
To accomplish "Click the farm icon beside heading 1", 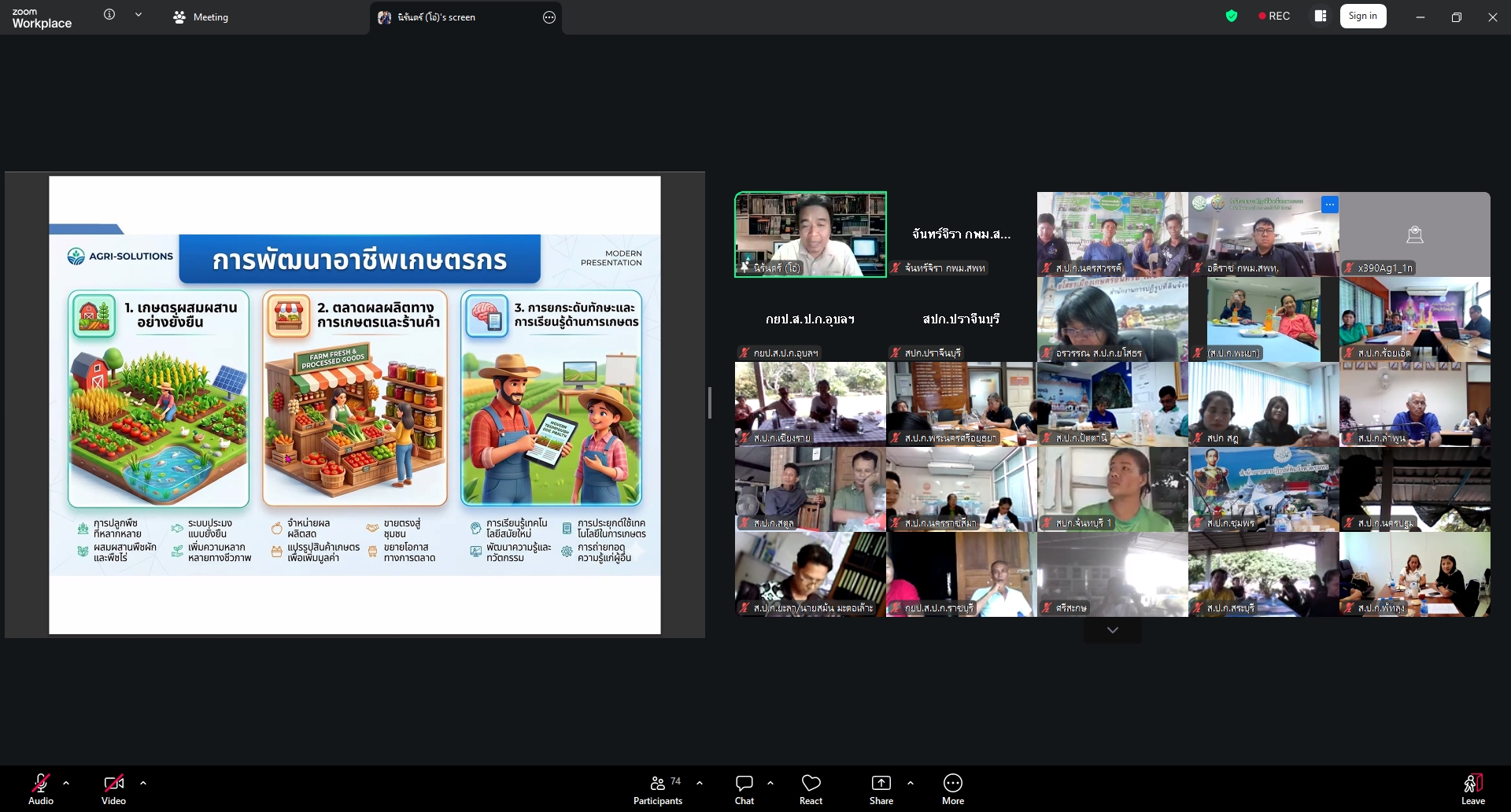I will (94, 315).
